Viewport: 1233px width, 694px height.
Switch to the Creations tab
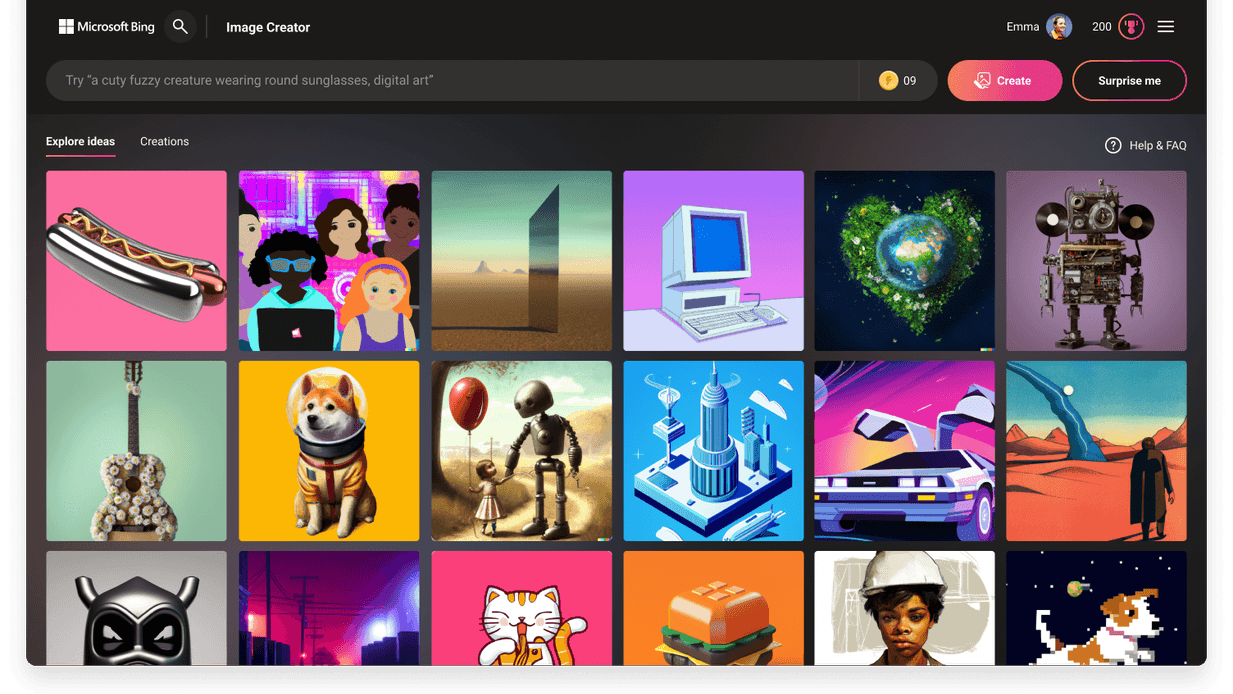[164, 141]
